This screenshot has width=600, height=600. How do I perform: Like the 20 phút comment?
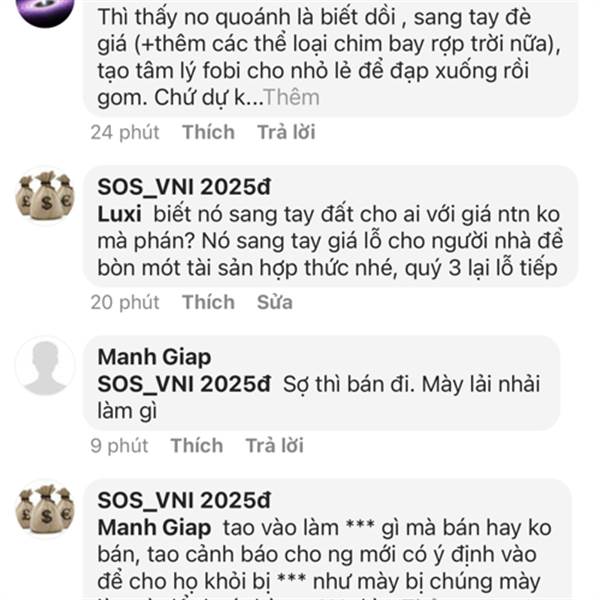pyautogui.click(x=208, y=302)
